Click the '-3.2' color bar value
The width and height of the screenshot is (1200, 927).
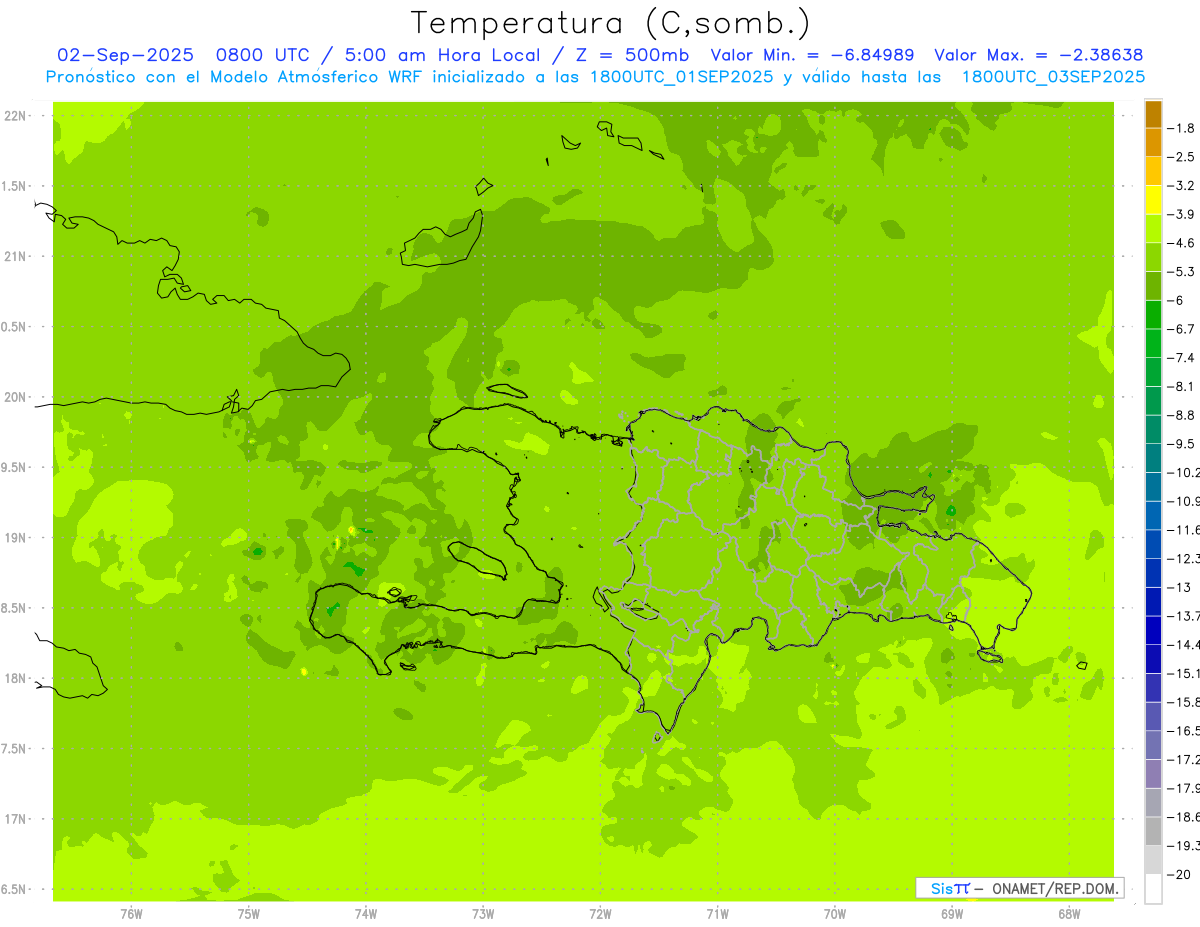pos(1182,186)
